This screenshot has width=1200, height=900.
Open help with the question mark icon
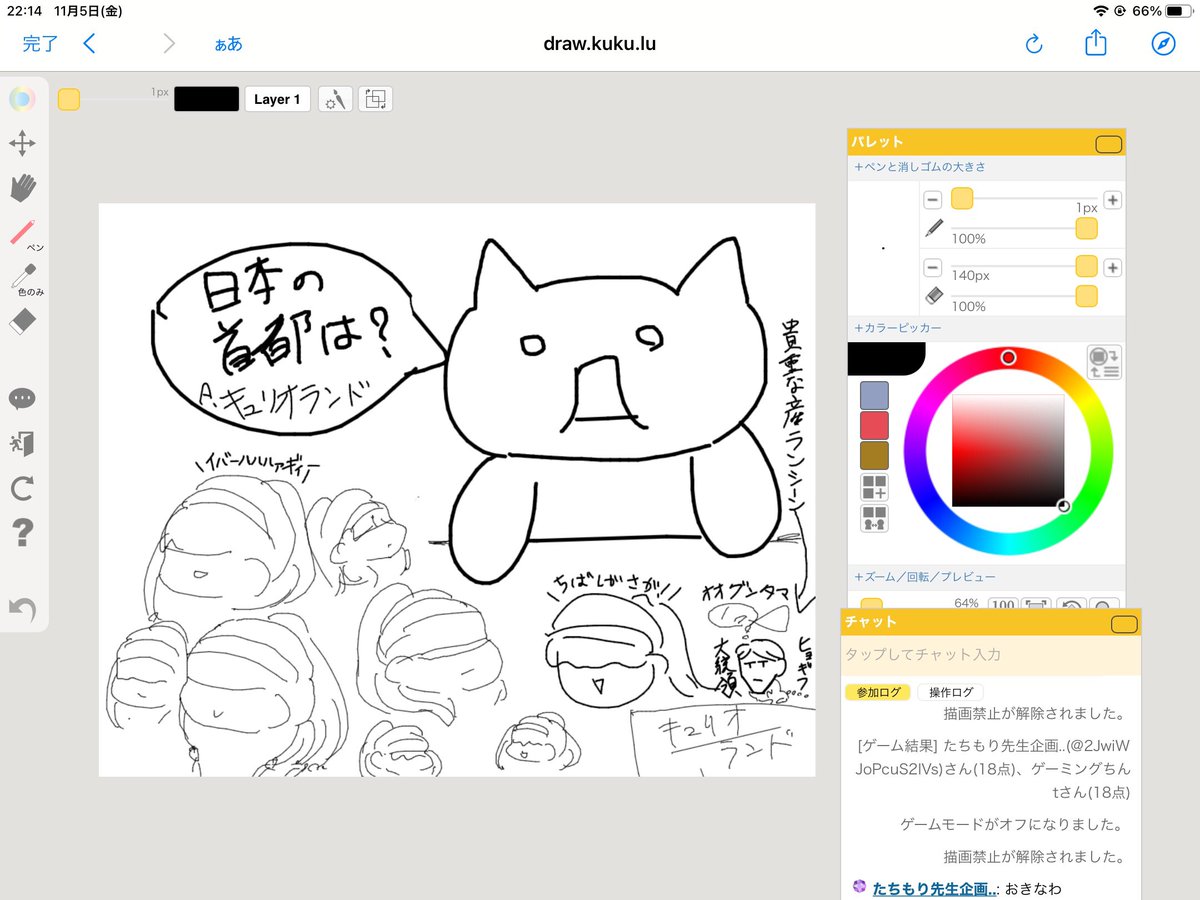click(23, 533)
